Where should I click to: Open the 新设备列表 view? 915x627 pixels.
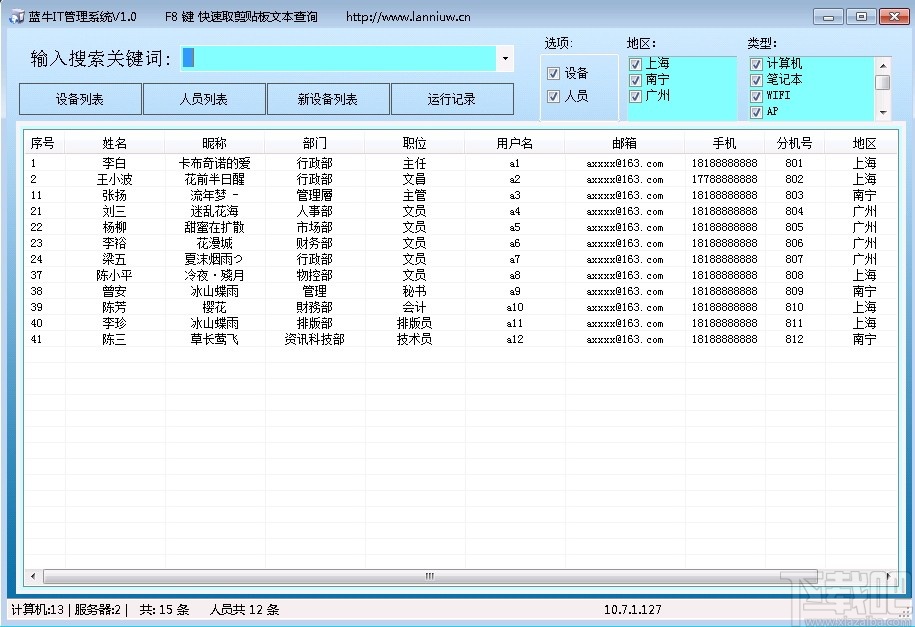pyautogui.click(x=327, y=99)
